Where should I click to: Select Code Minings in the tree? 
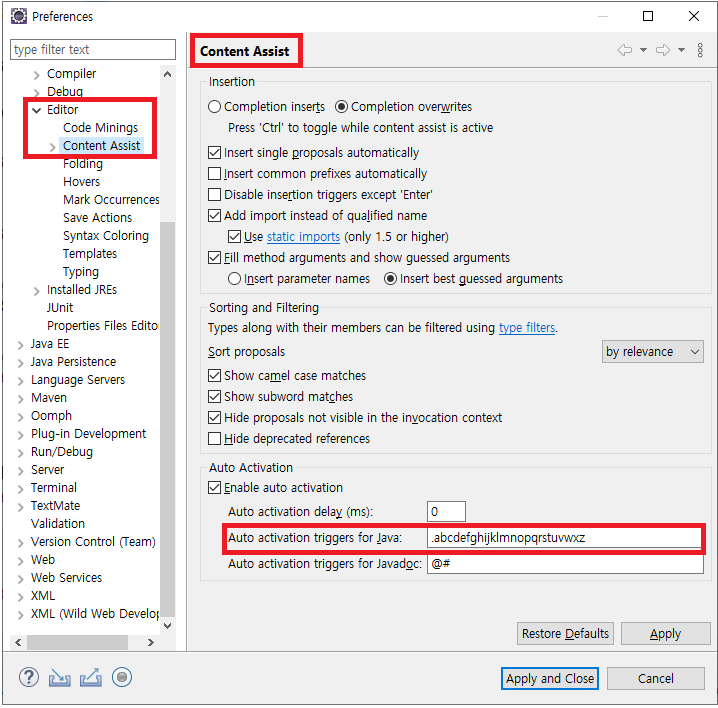(100, 128)
